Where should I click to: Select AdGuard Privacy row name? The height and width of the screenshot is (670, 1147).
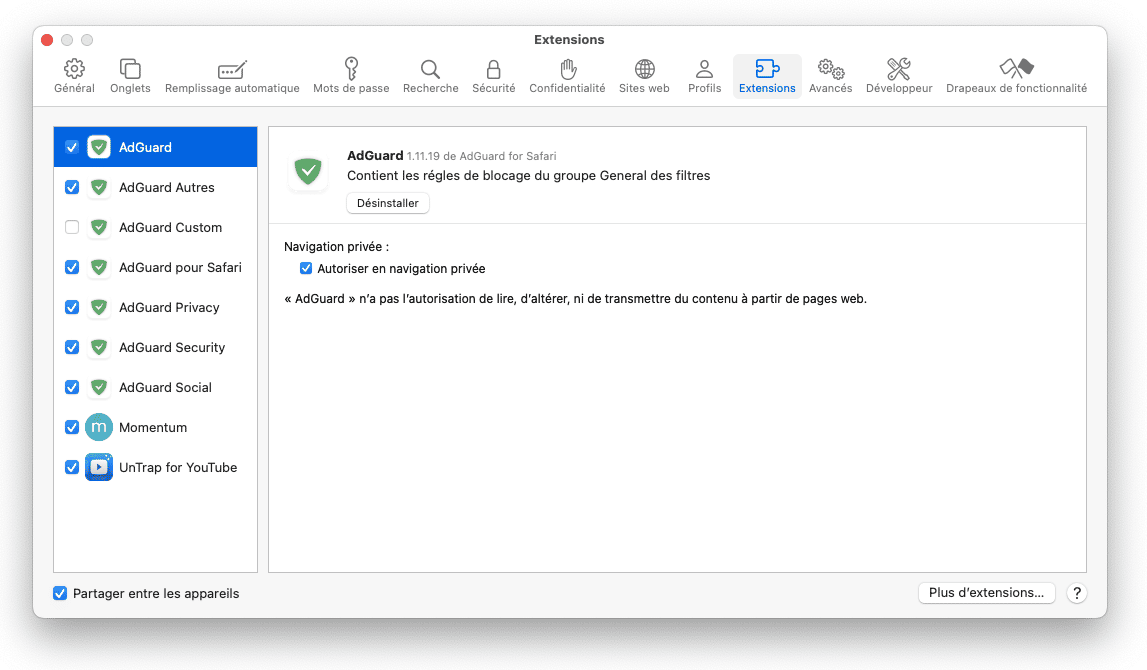coord(169,307)
